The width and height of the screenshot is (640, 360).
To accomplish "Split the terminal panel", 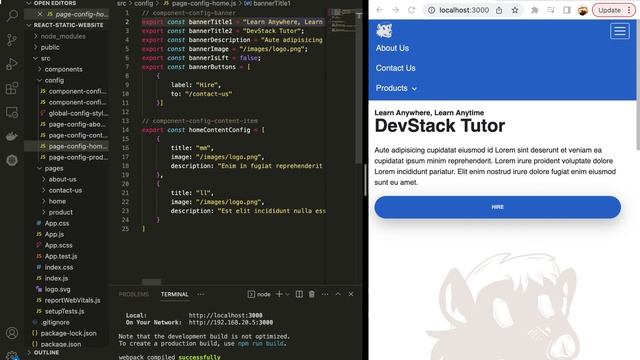I will (x=299, y=294).
